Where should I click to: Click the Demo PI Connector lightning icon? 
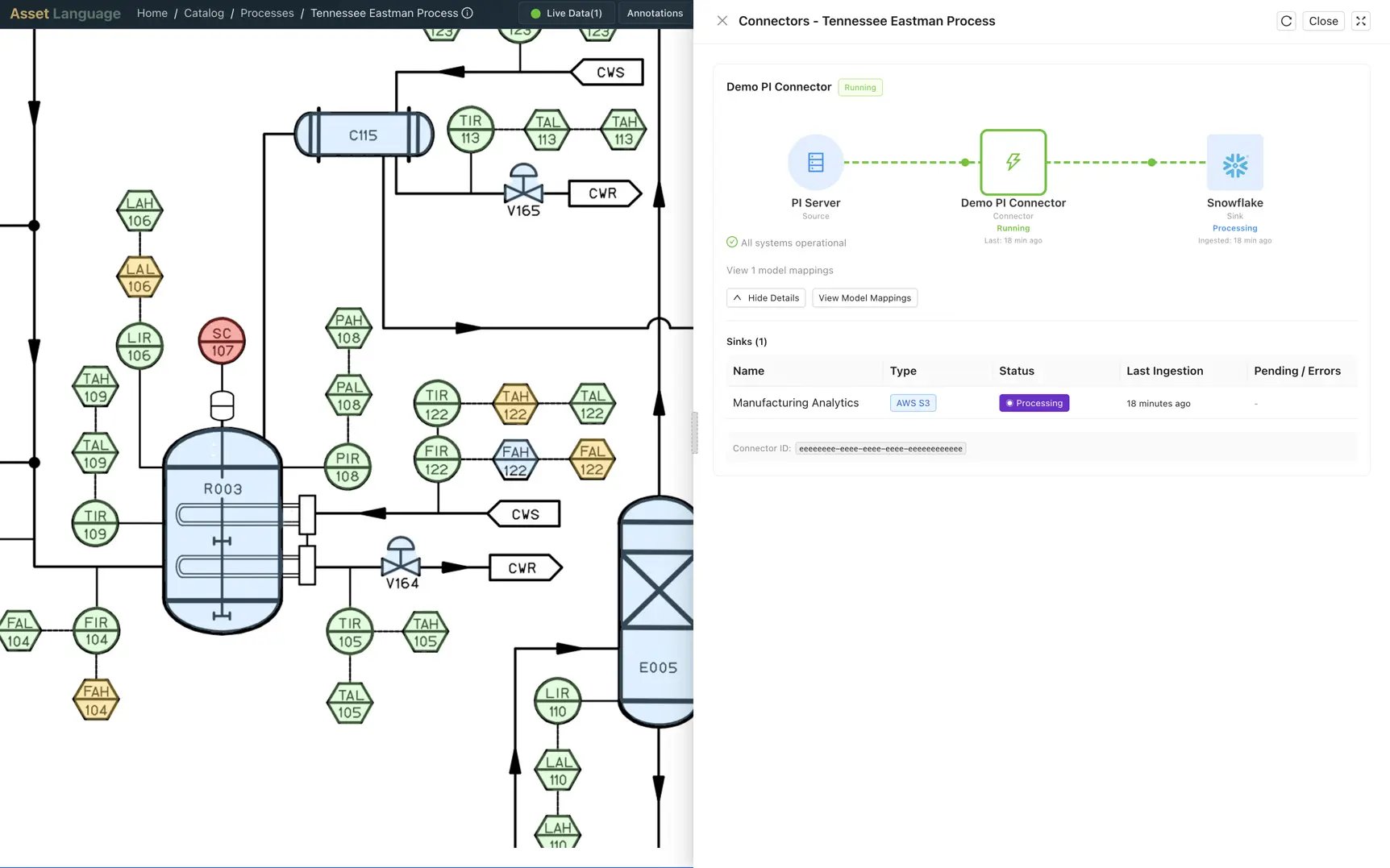pos(1013,162)
